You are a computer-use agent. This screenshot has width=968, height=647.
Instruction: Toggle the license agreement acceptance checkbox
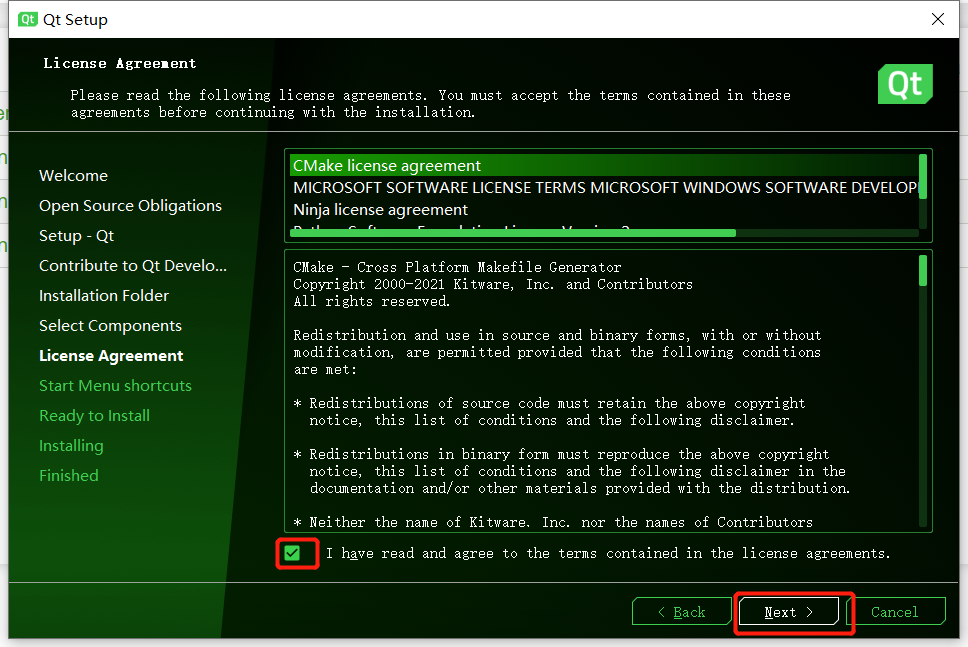[x=292, y=553]
